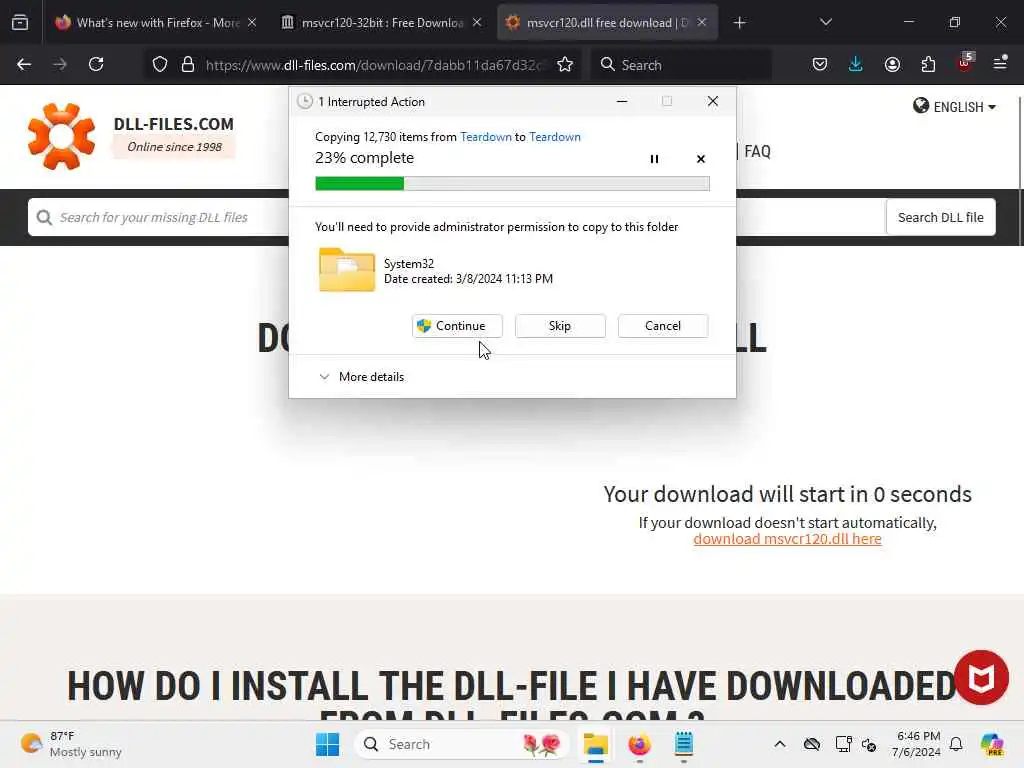
Task: Click the Firefox Search box
Action: pyautogui.click(x=681, y=65)
